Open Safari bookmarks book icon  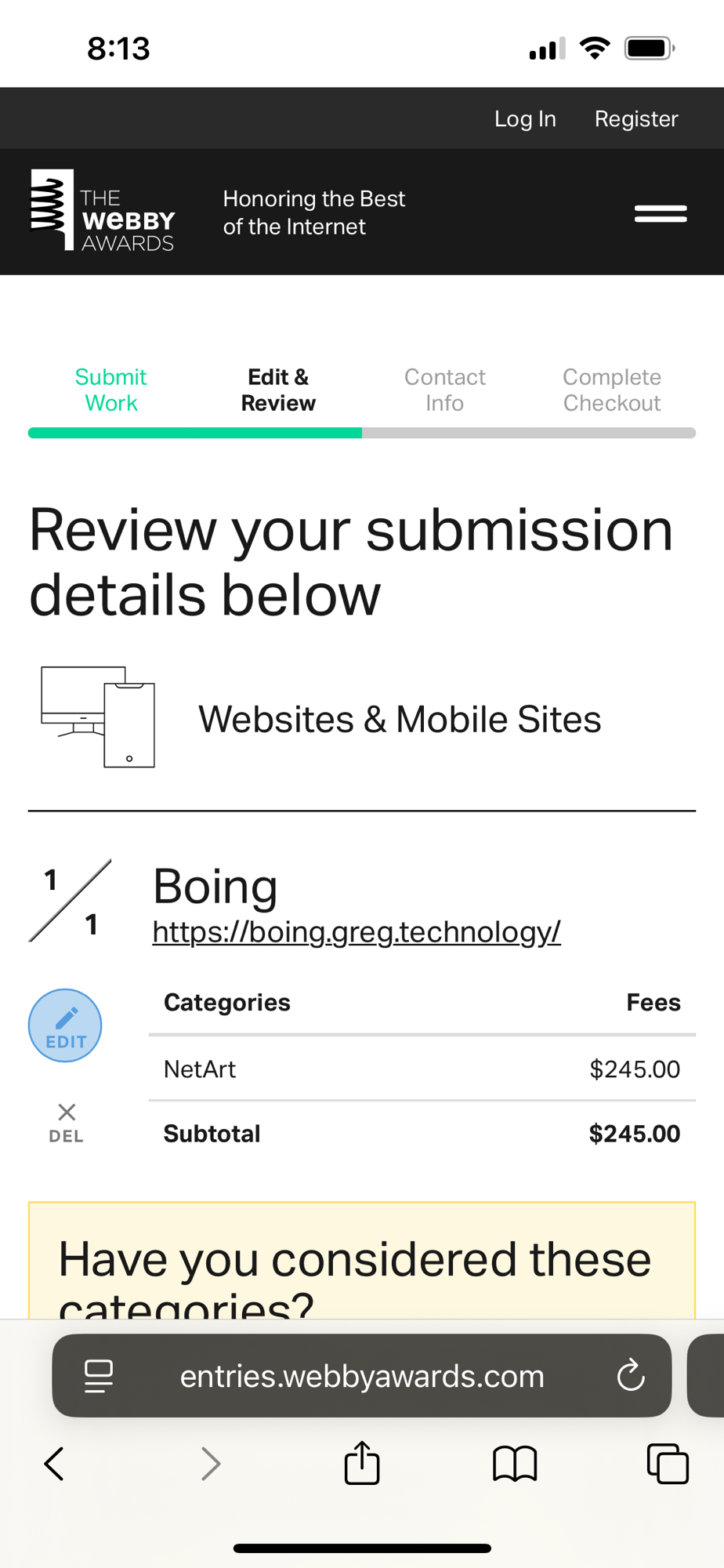coord(514,1463)
